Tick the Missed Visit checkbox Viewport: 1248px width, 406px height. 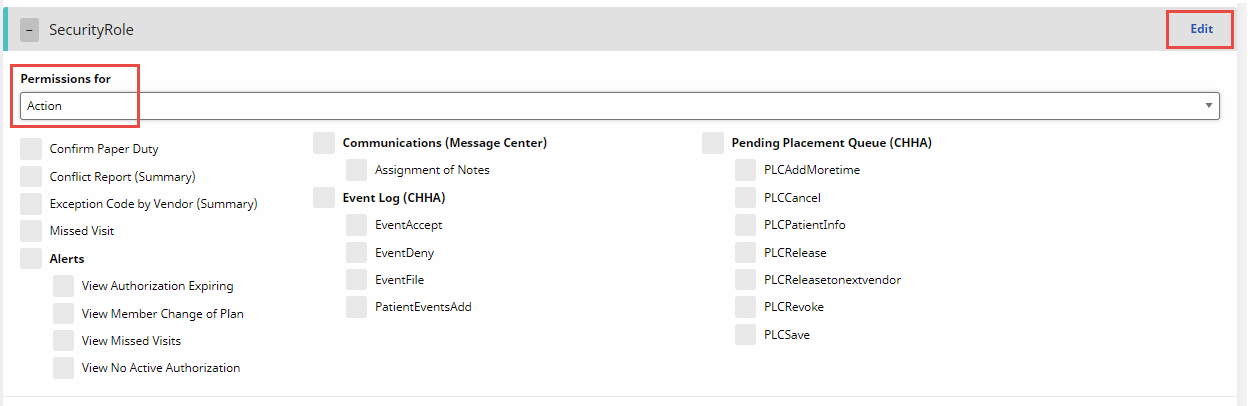click(x=31, y=231)
